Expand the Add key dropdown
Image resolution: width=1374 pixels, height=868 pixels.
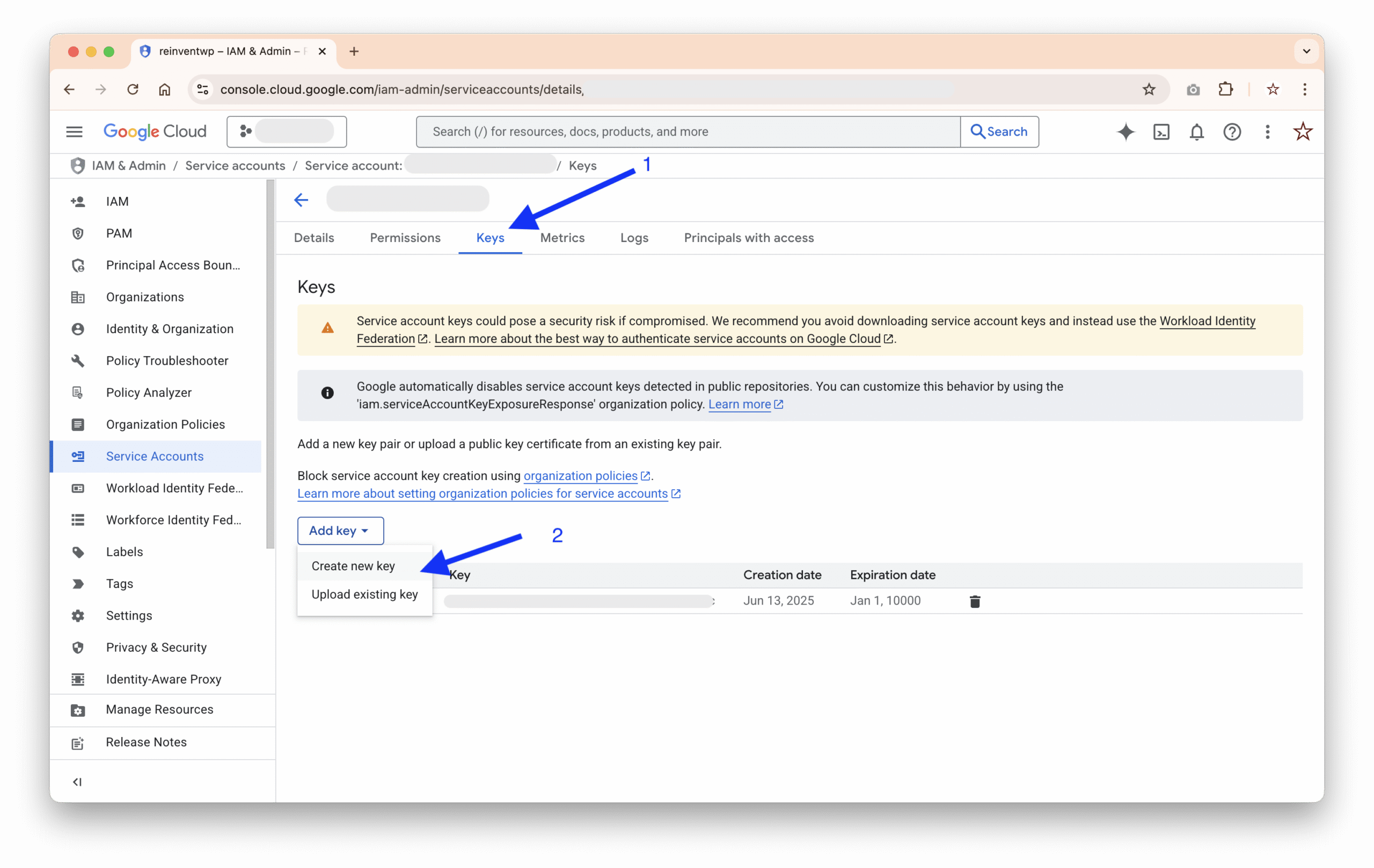(340, 531)
